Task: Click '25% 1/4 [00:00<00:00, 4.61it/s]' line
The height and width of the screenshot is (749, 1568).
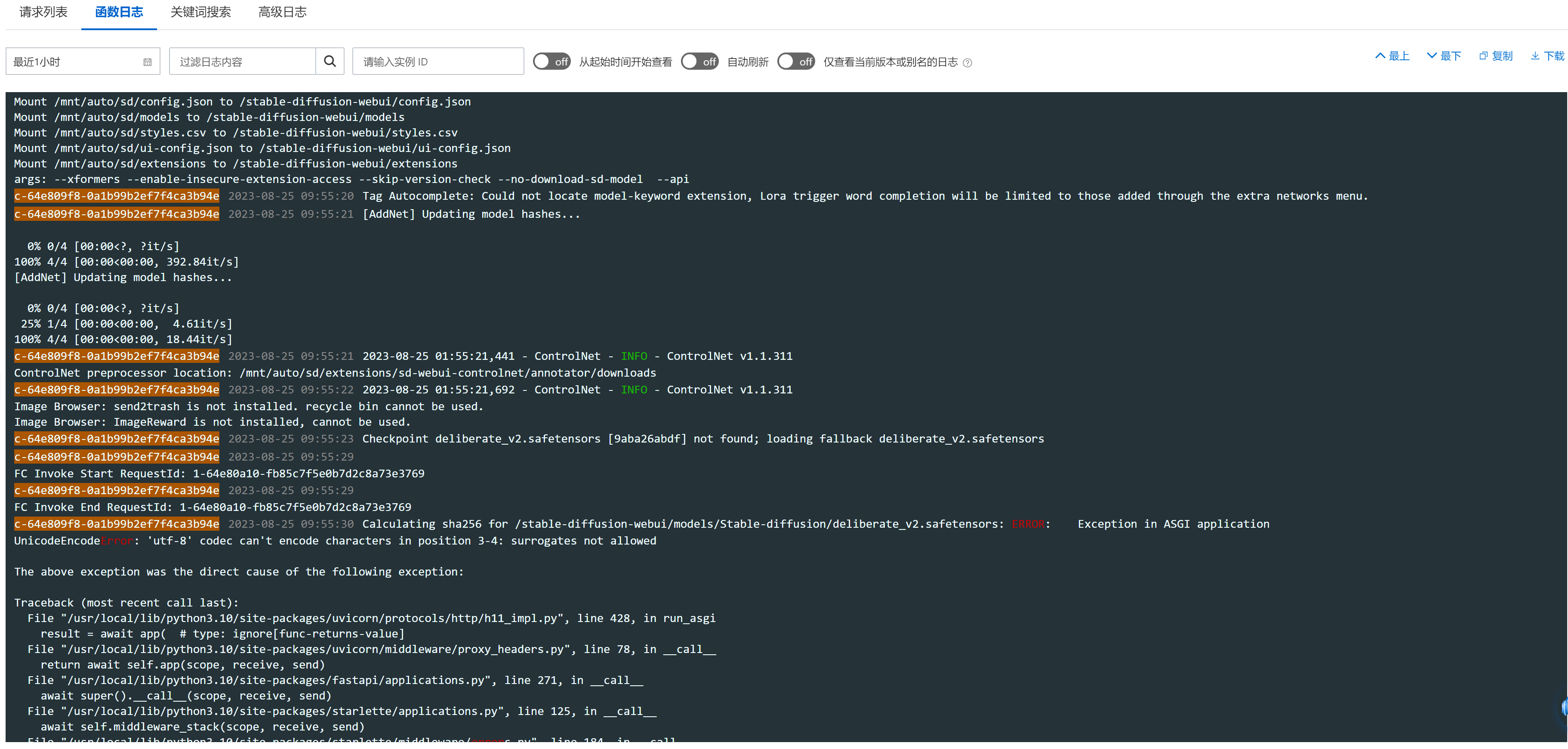Action: (126, 324)
